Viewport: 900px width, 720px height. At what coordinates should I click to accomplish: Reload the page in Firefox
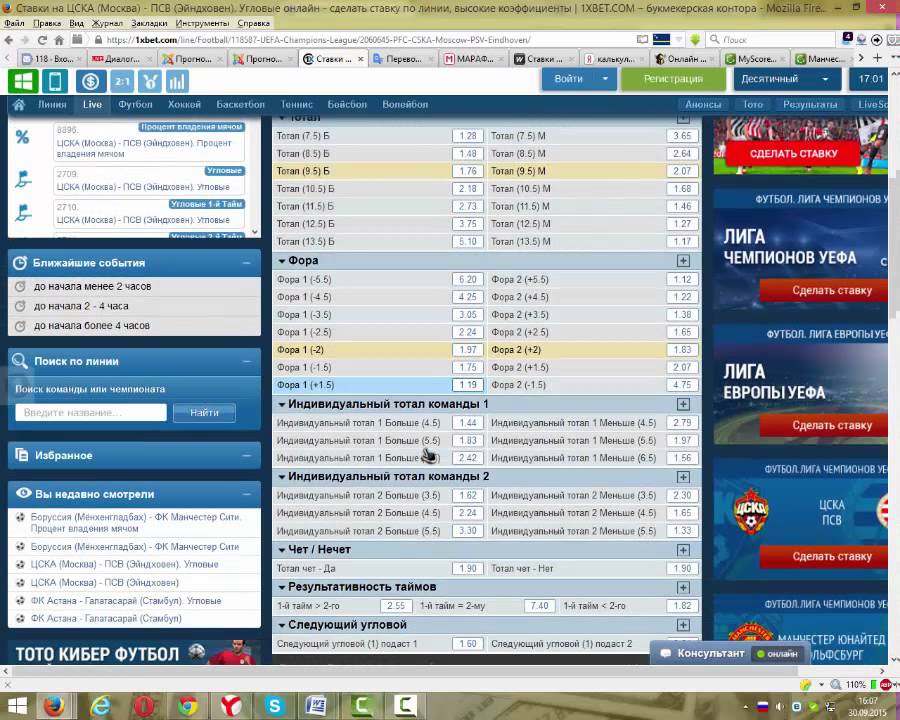click(42, 40)
